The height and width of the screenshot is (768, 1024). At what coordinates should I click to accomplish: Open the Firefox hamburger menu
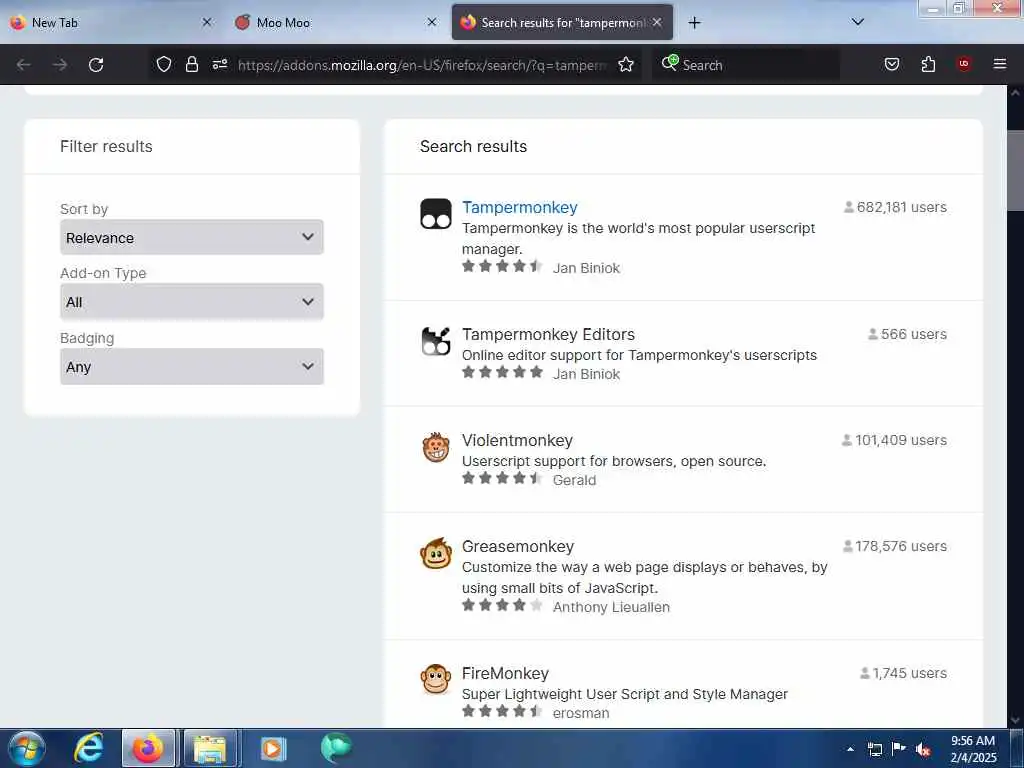999,64
